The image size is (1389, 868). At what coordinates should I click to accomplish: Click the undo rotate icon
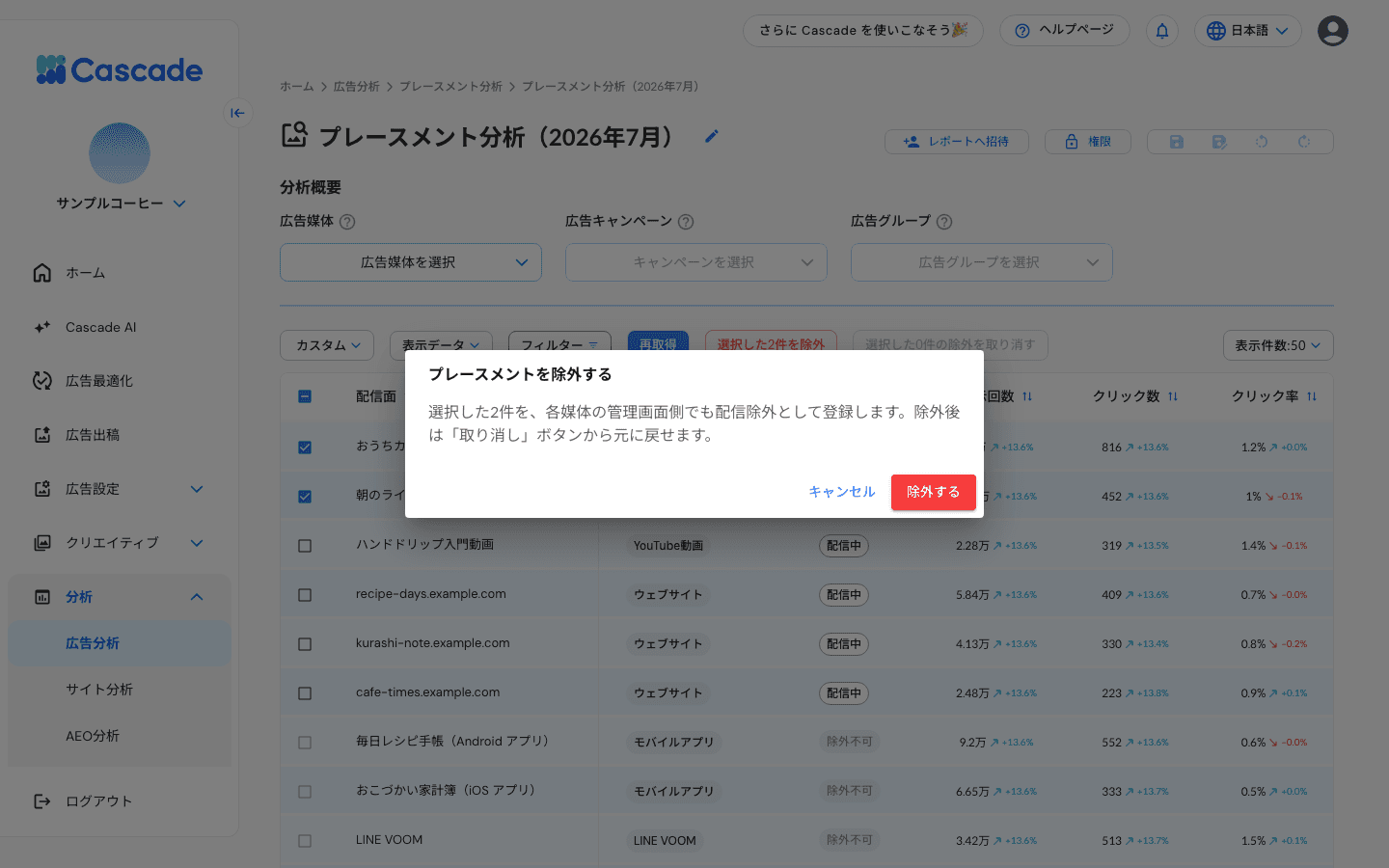click(1262, 142)
